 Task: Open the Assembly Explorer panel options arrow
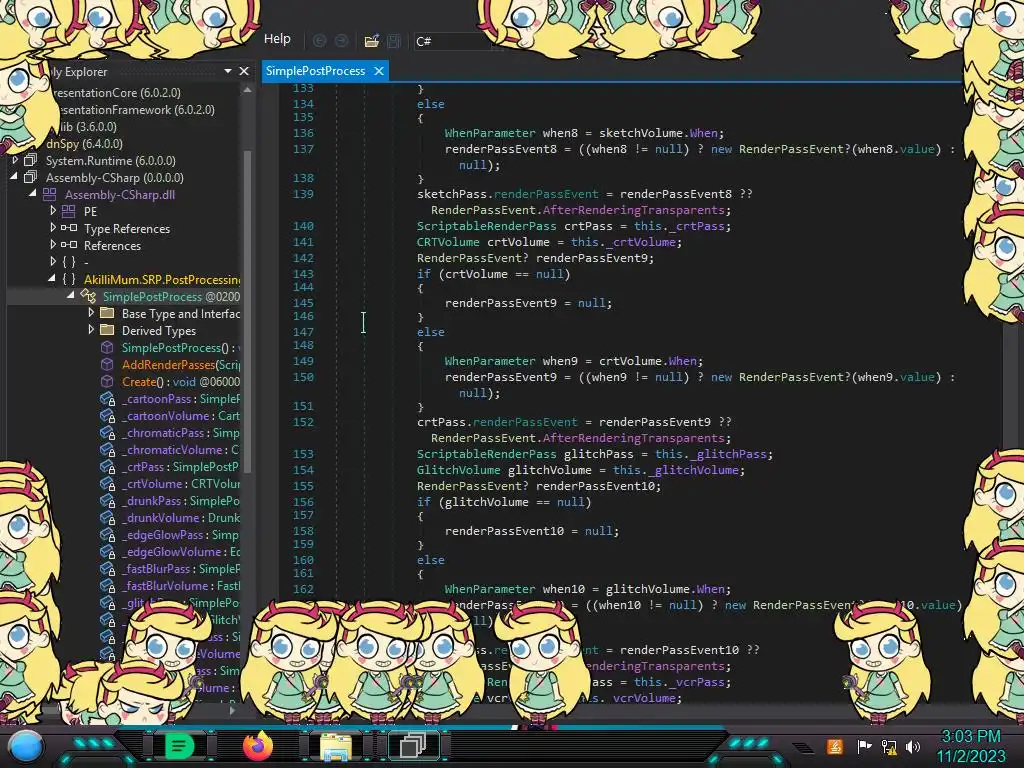[x=227, y=71]
